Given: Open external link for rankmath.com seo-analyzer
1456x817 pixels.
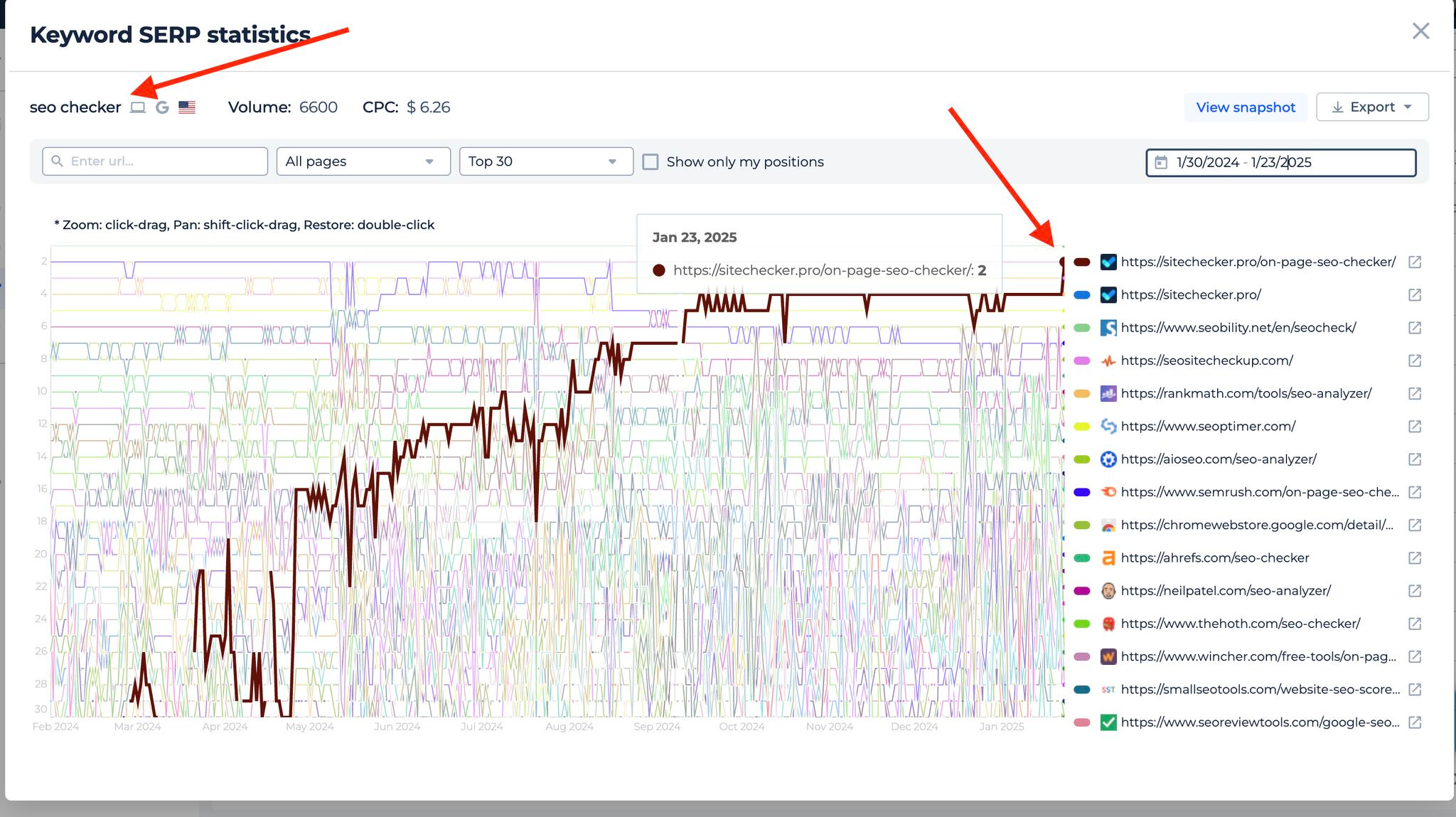Looking at the screenshot, I should pyautogui.click(x=1415, y=393).
